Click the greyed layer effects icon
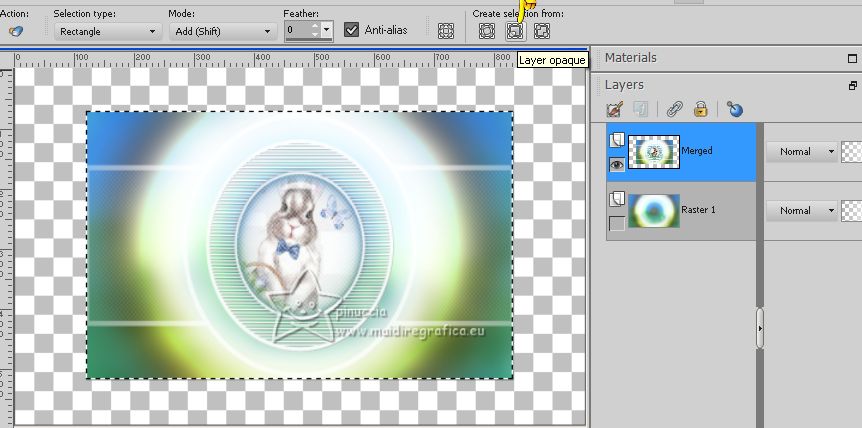The height and width of the screenshot is (428, 862). [640, 109]
